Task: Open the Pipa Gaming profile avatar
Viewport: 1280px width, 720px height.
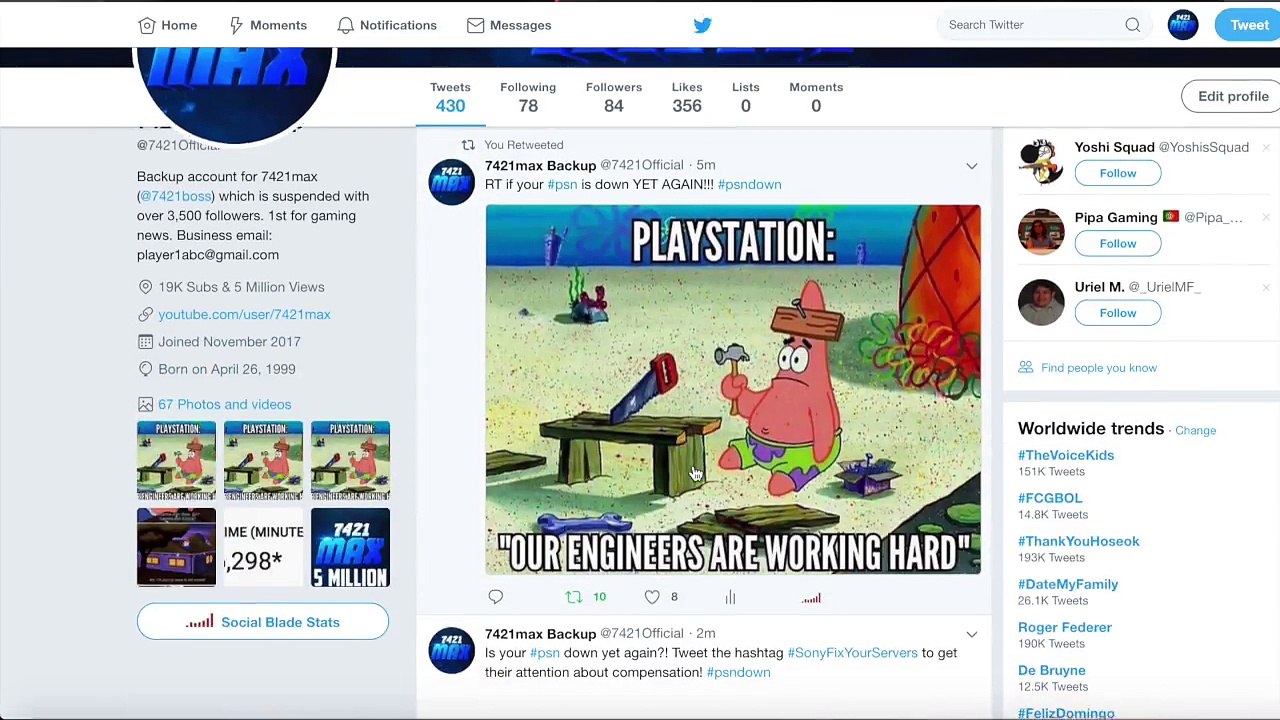Action: [x=1041, y=232]
